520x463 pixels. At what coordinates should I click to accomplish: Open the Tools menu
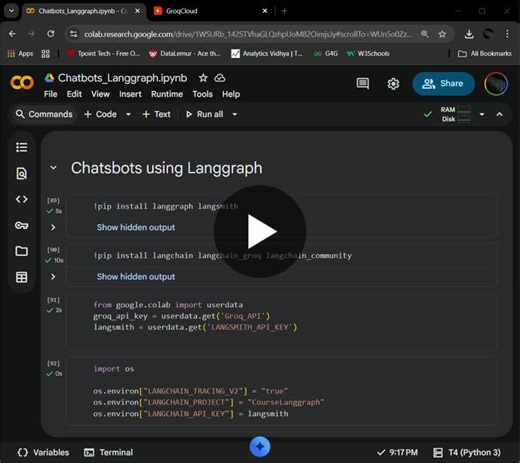click(202, 94)
